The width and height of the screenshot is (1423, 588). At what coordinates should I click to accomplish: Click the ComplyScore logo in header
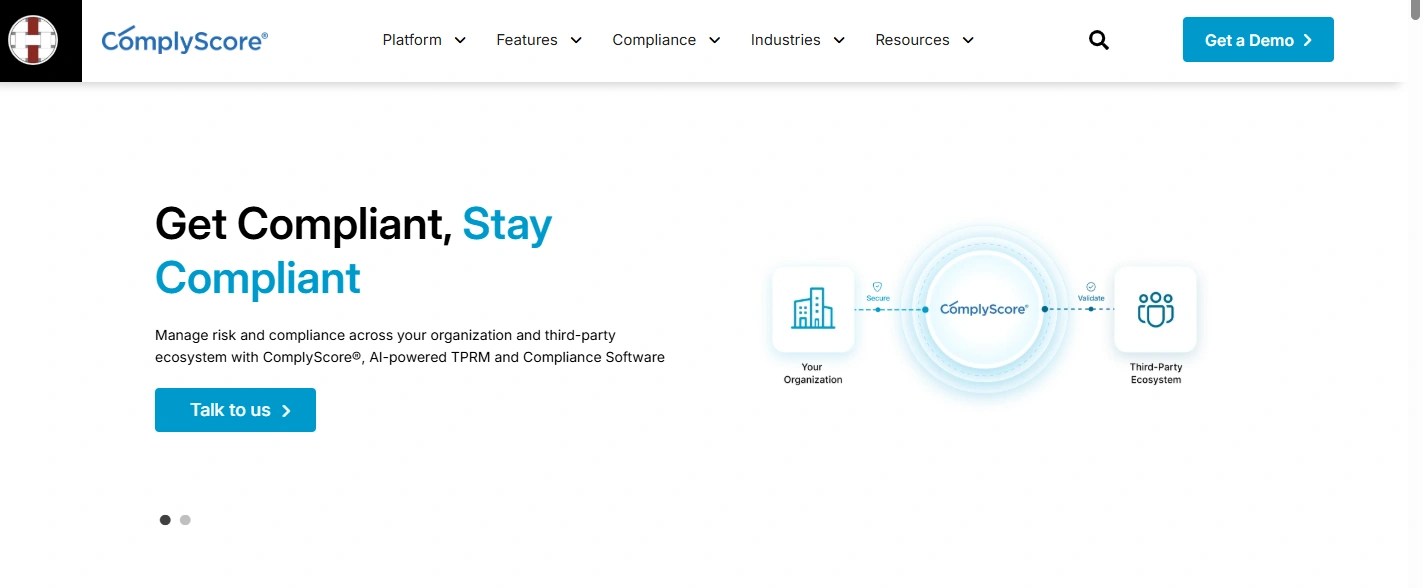click(x=185, y=40)
